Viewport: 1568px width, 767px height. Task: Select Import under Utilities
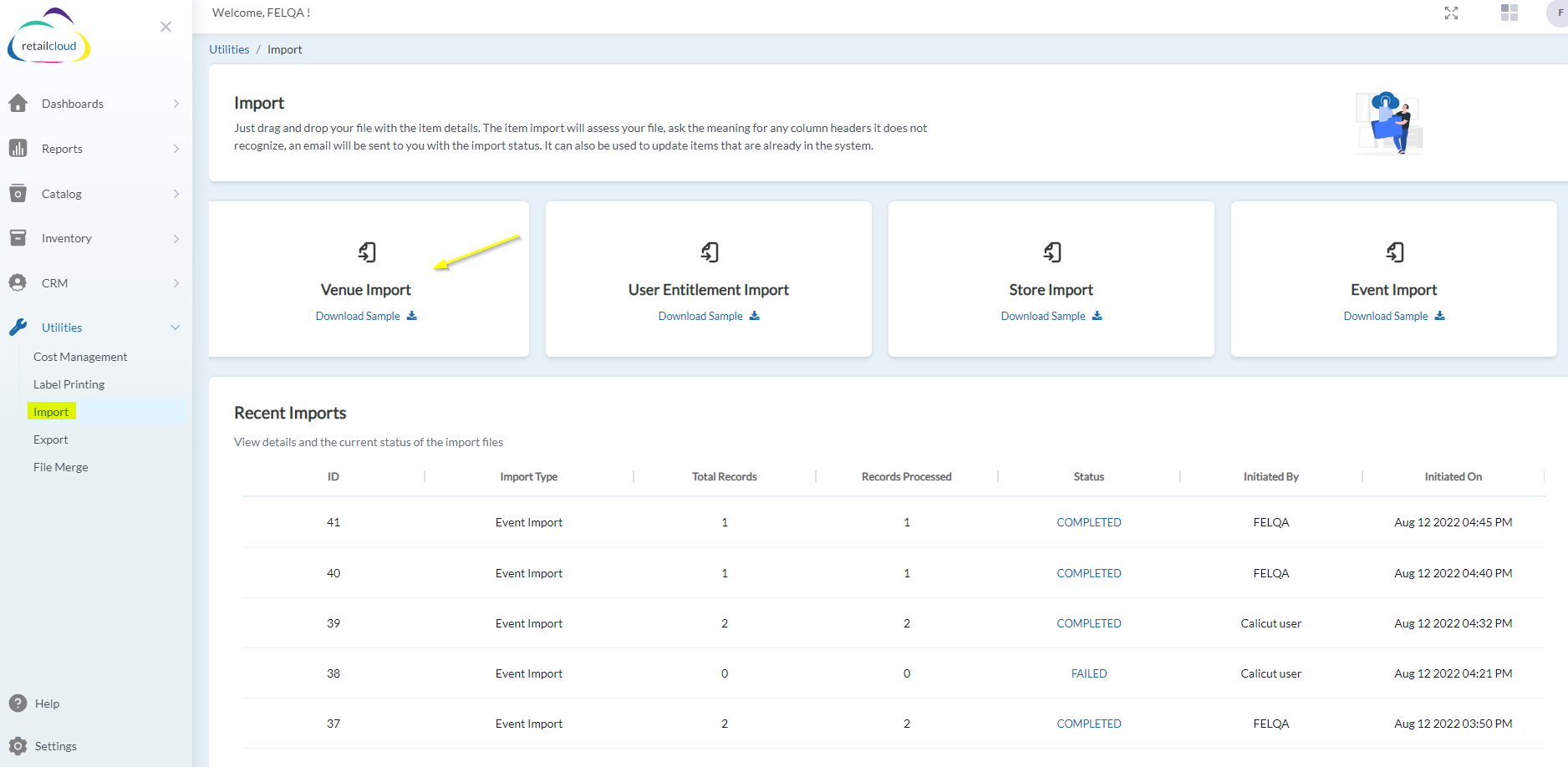pos(51,412)
